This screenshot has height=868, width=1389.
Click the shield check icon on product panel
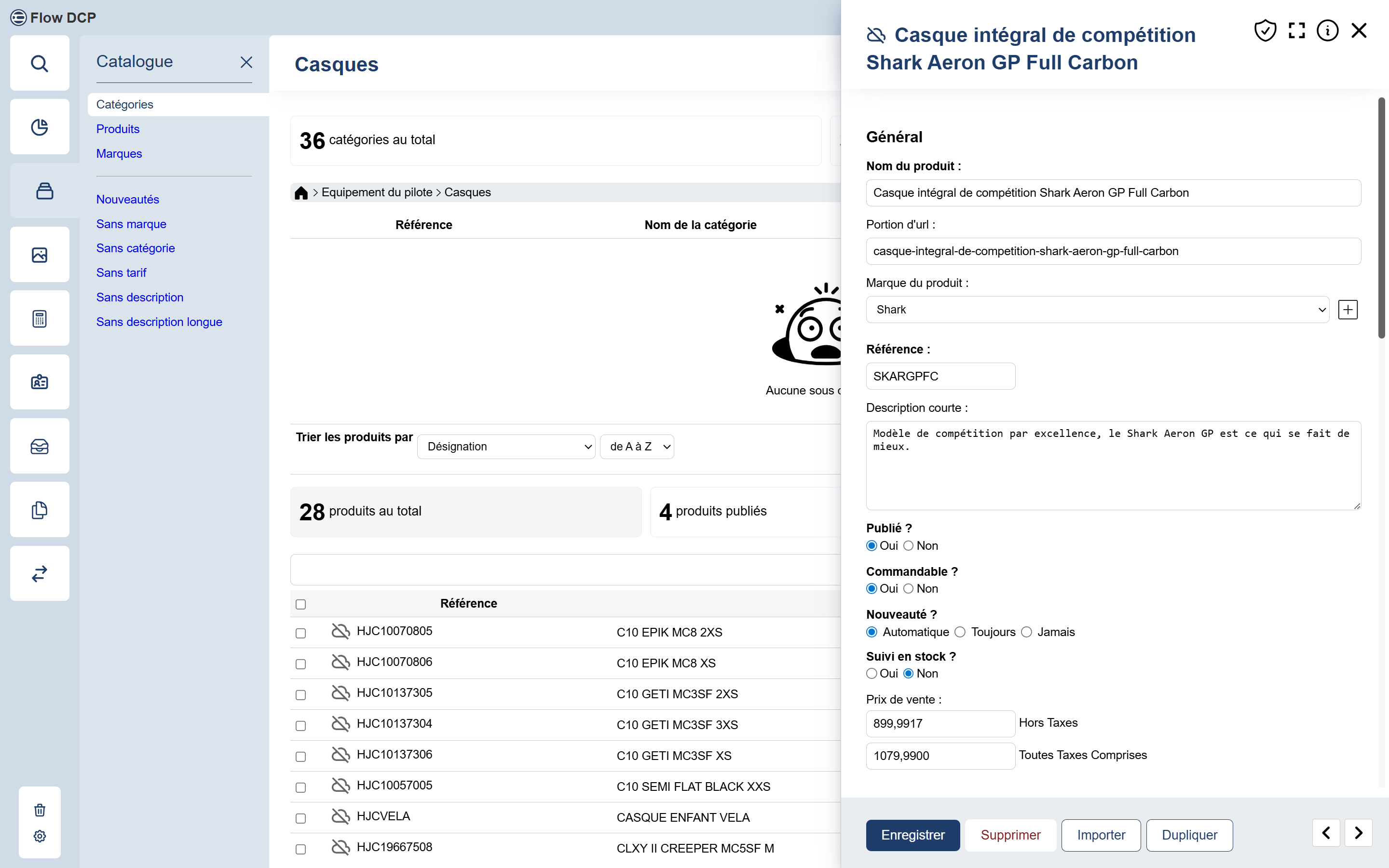click(x=1266, y=30)
